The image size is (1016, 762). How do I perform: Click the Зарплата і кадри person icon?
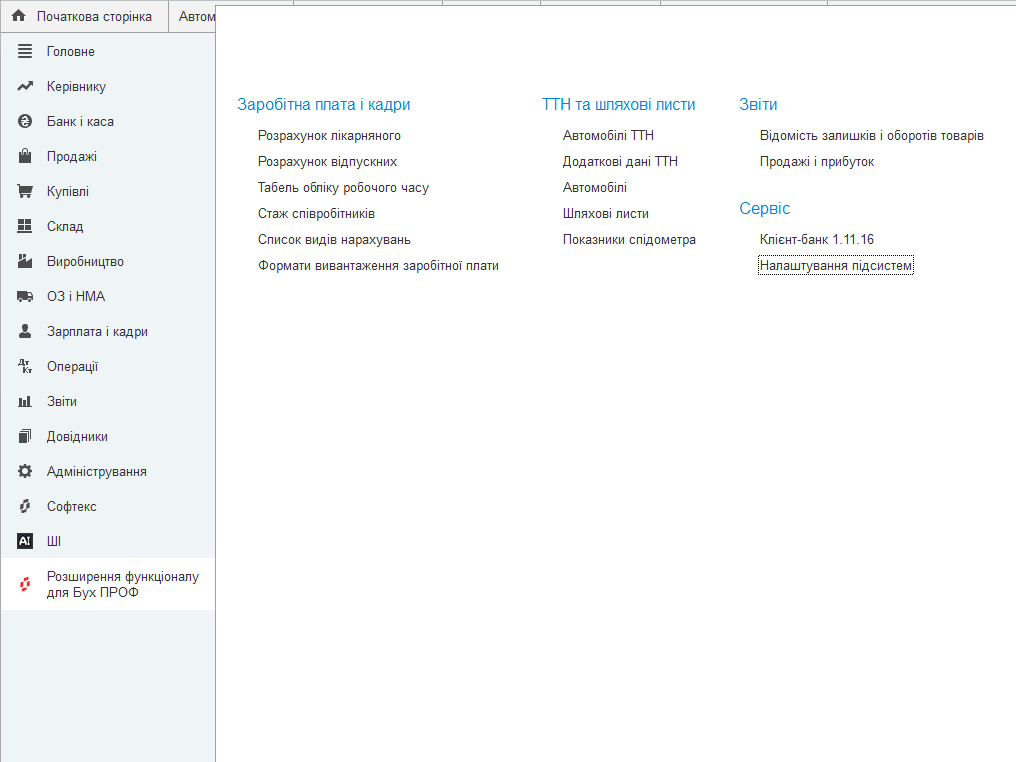tap(25, 331)
